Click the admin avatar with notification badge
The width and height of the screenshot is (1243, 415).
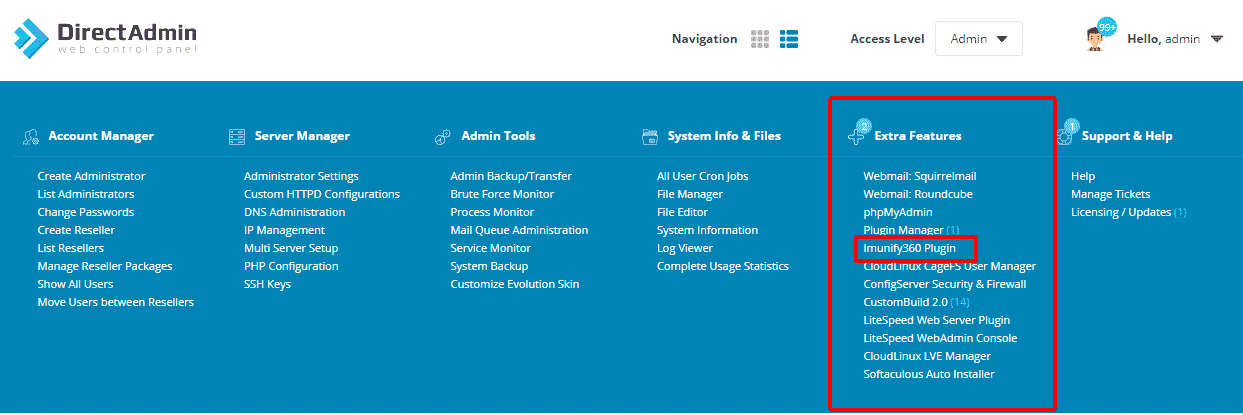tap(1097, 38)
